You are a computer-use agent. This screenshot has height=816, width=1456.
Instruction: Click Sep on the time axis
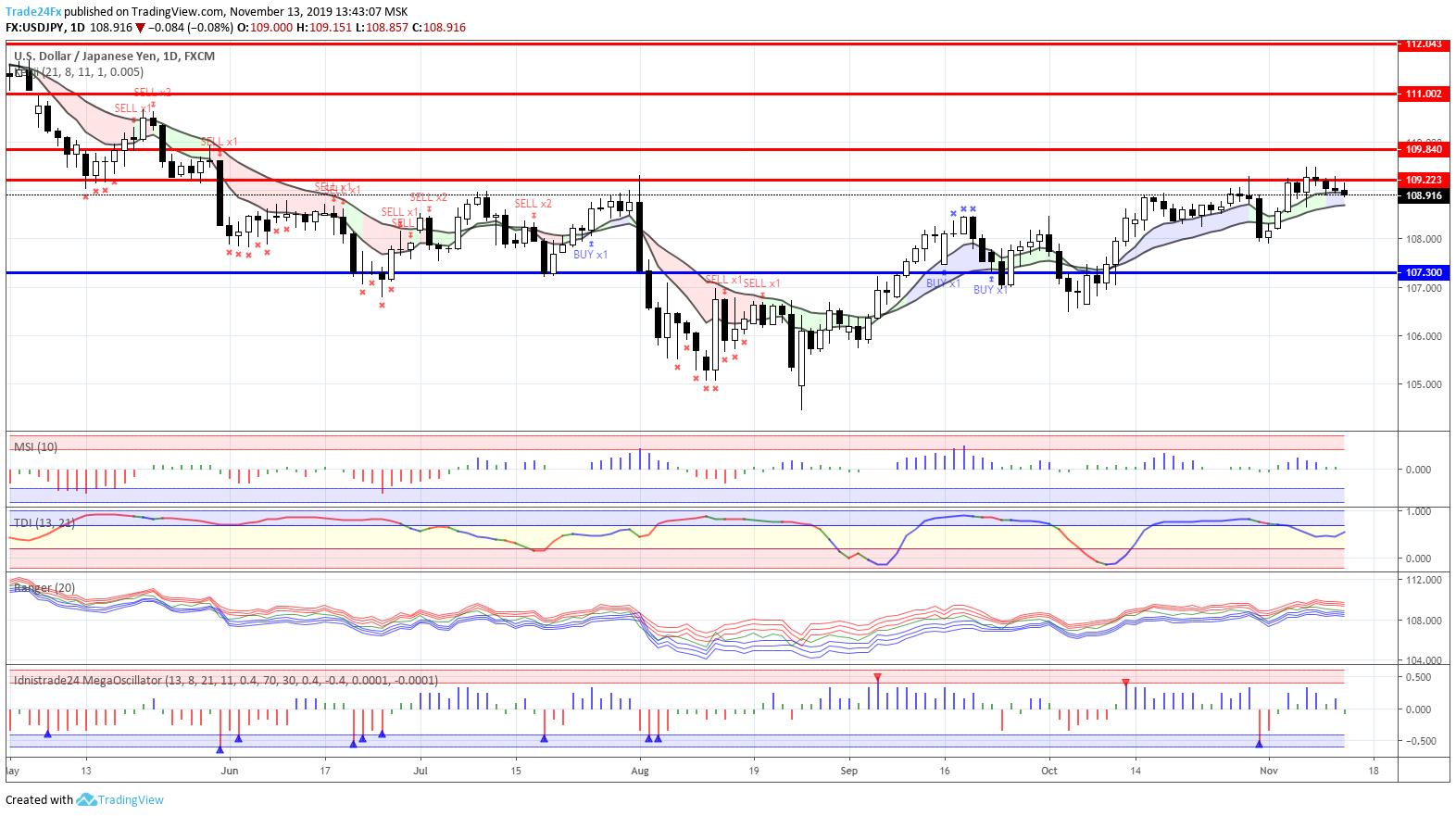[849, 771]
